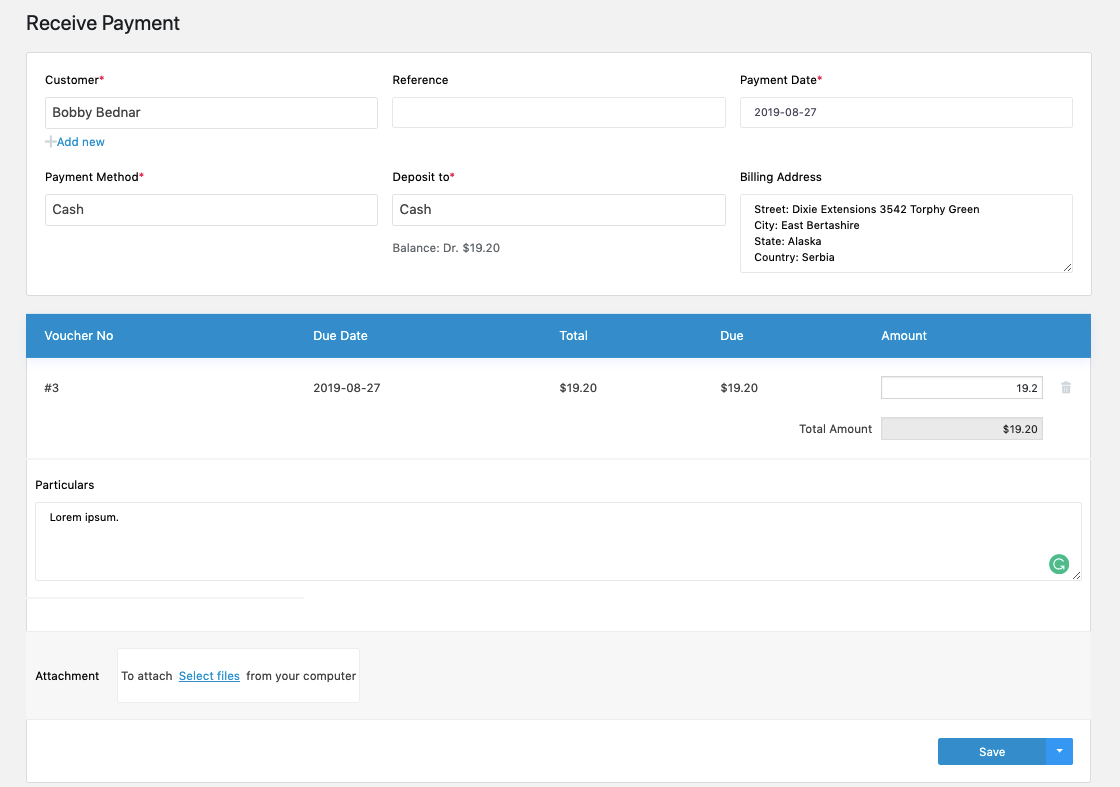Click inside the Particulars text box
Viewport: 1120px width, 787px height.
(x=558, y=535)
